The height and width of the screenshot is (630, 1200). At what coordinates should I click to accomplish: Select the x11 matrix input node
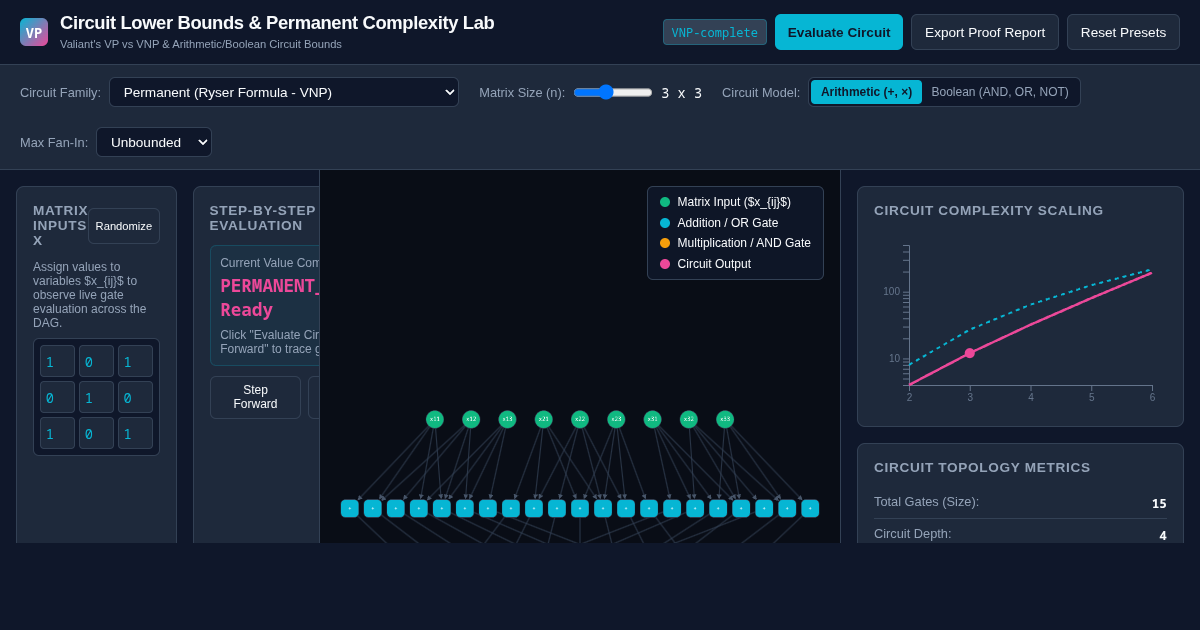[x=435, y=419]
